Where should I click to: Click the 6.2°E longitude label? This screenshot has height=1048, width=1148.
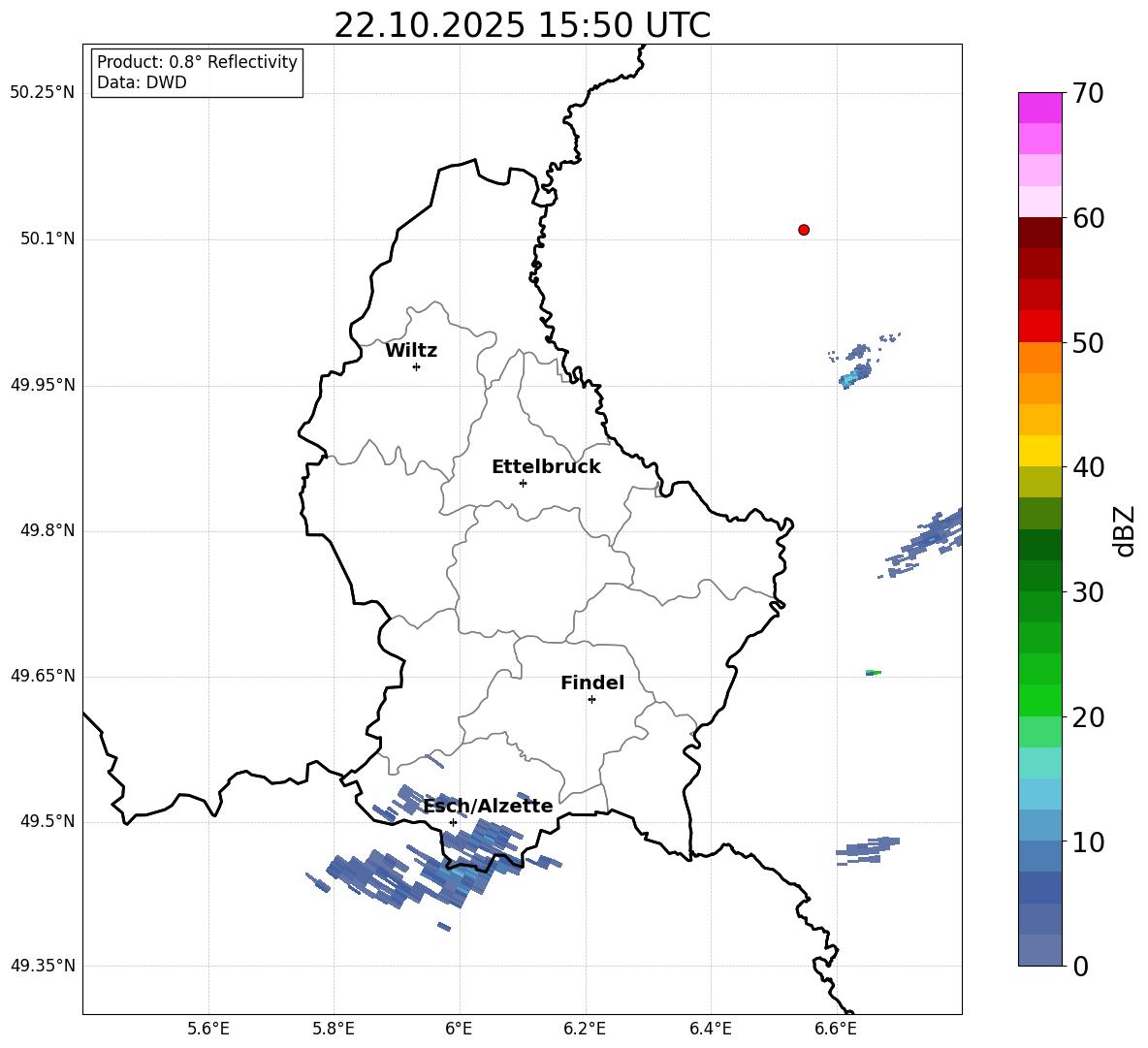pos(585,1029)
